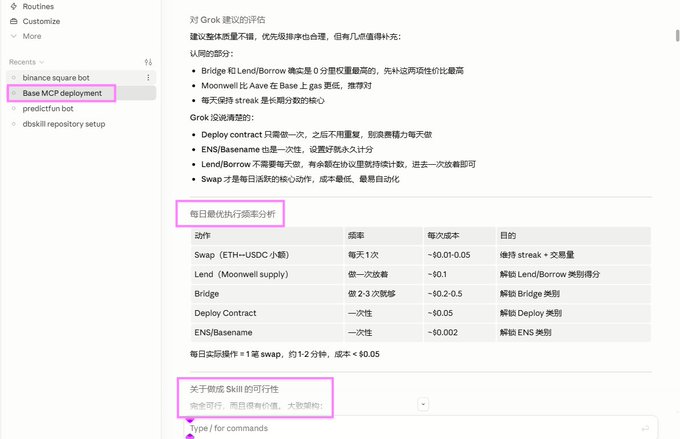Click the '关于做成 Skill 的可行性' heading
Screen dimensions: 680x439
[x=234, y=389]
